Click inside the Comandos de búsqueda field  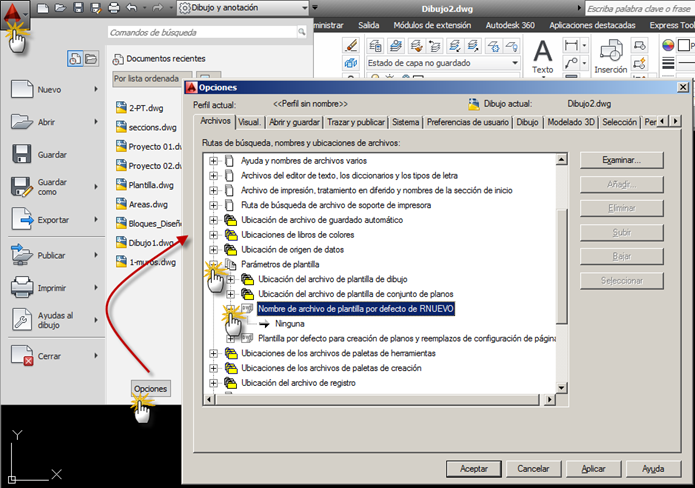coord(203,32)
